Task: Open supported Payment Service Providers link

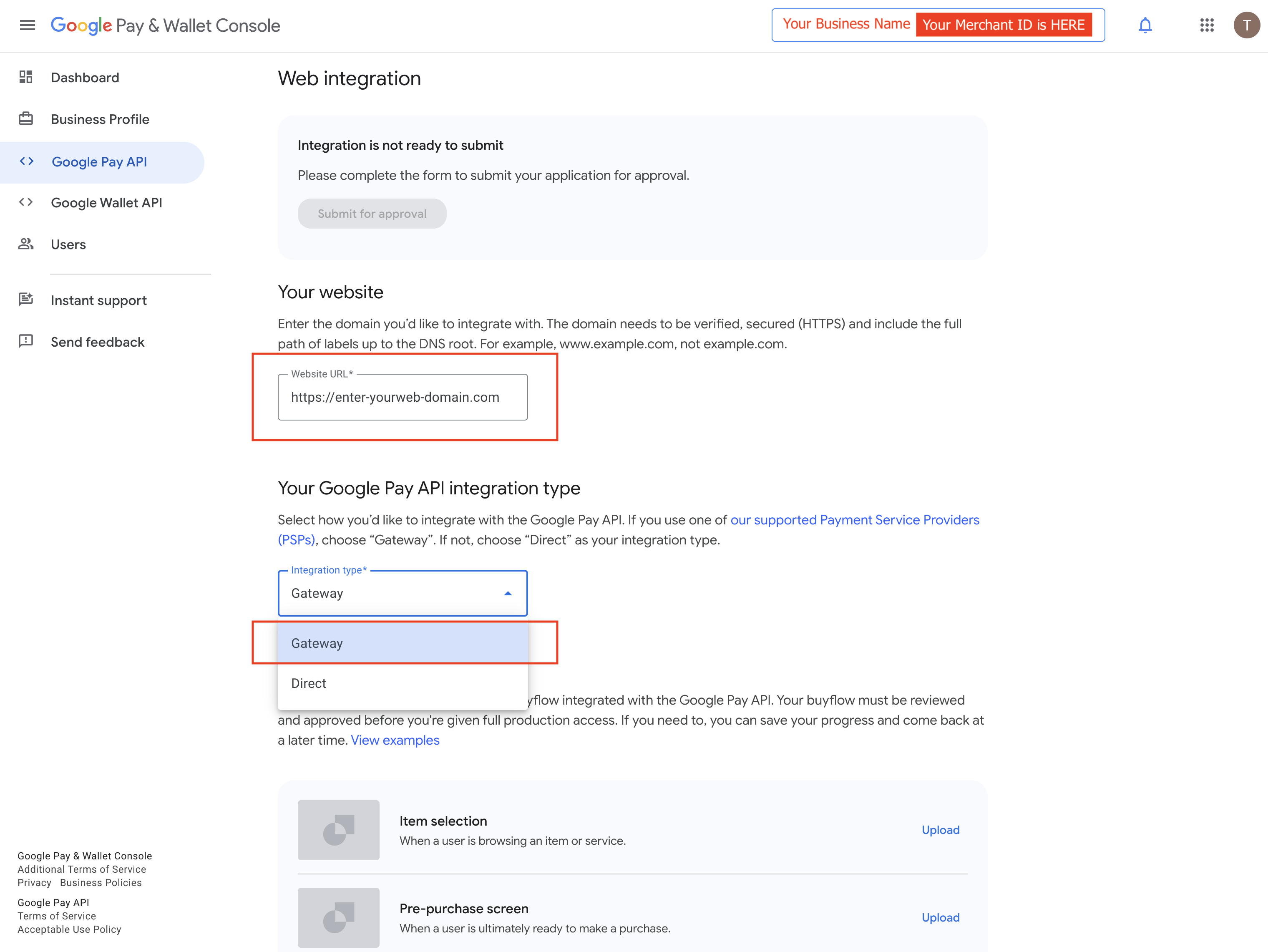Action: (x=854, y=520)
